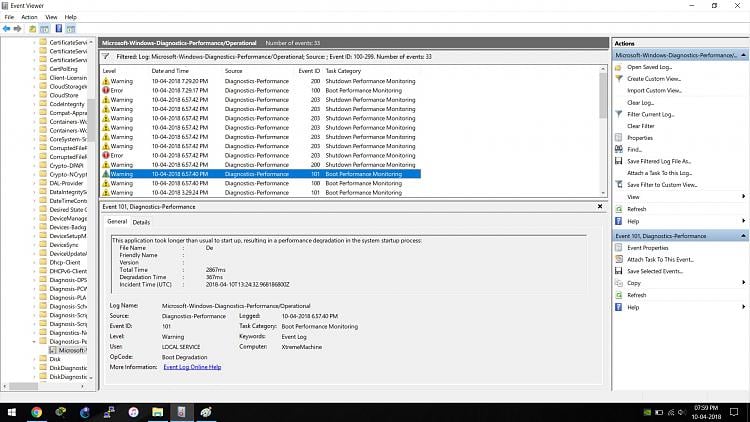Screen dimensions: 750x422
Task: Click Save Filtered Log File As
Action: (659, 161)
